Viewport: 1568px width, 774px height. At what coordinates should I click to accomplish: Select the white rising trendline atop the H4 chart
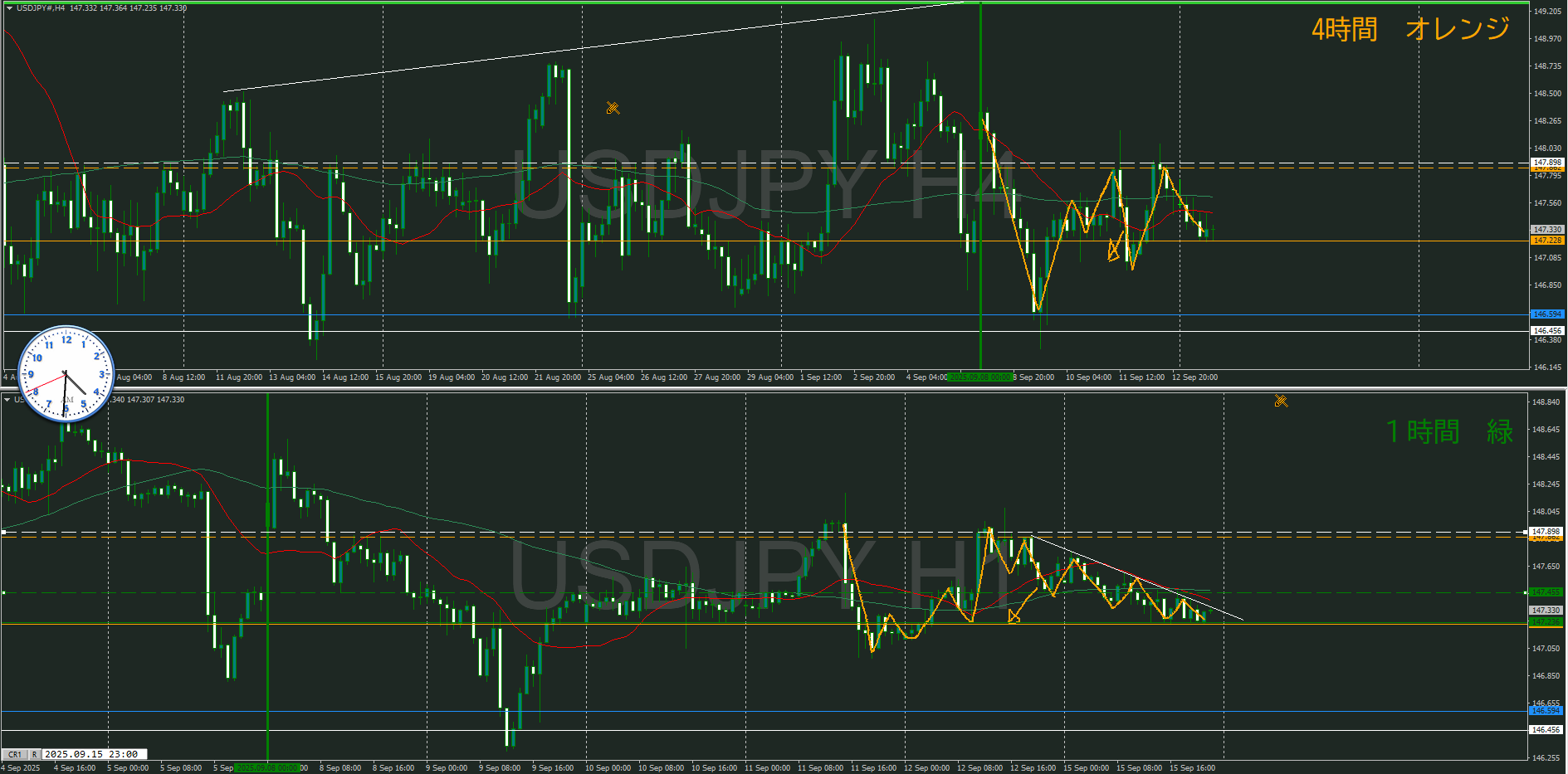tap(593, 46)
